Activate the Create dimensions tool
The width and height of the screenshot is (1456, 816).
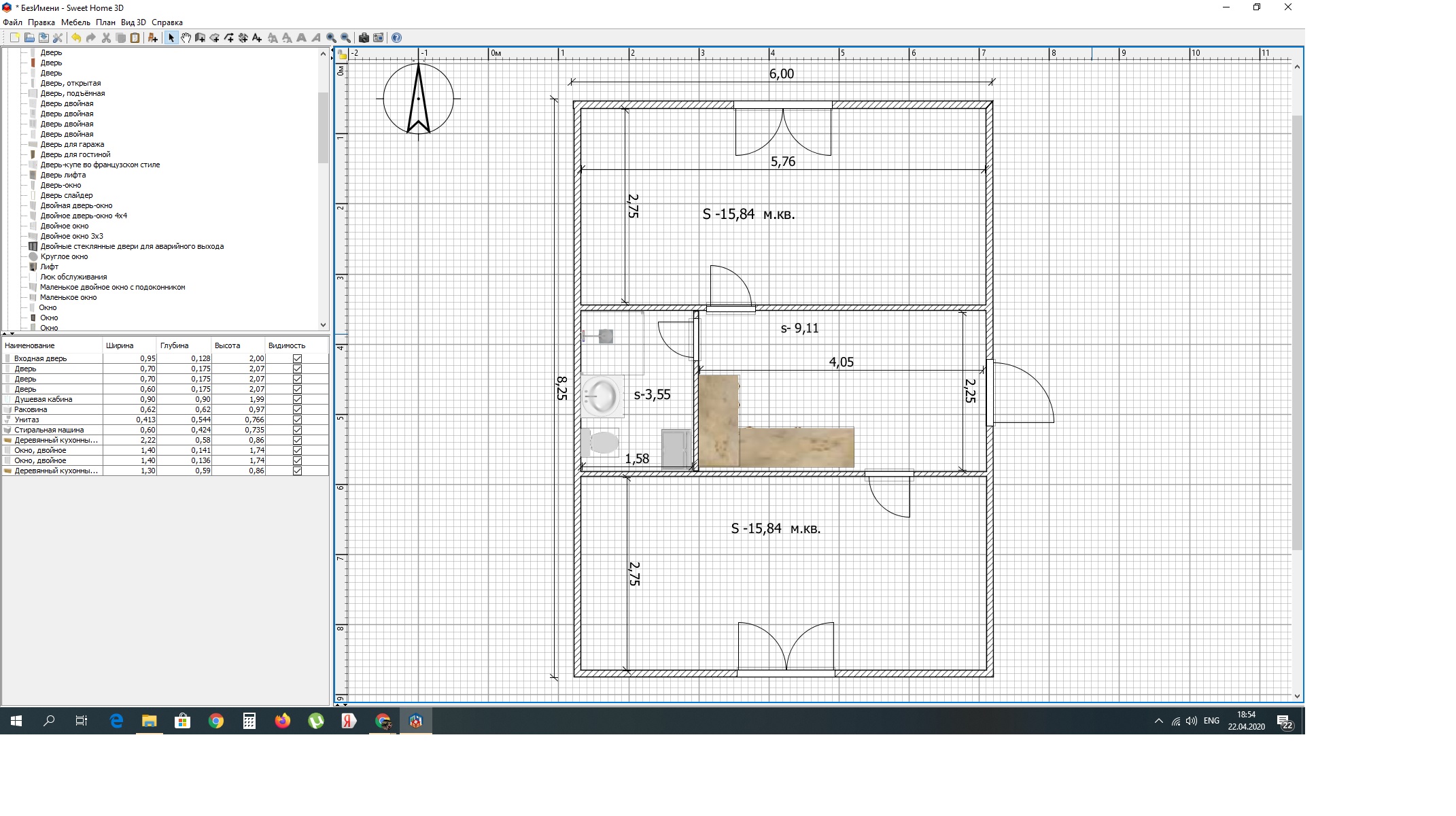click(243, 38)
